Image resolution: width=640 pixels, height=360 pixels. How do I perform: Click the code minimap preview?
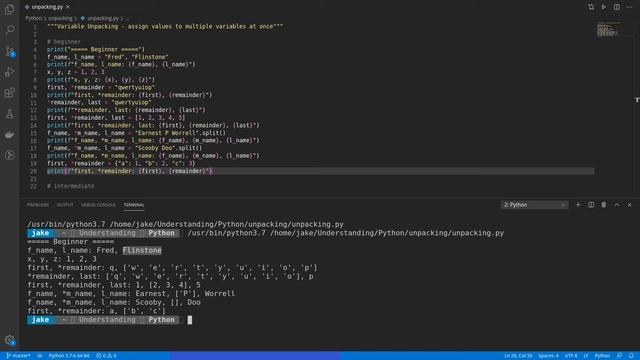point(608,30)
